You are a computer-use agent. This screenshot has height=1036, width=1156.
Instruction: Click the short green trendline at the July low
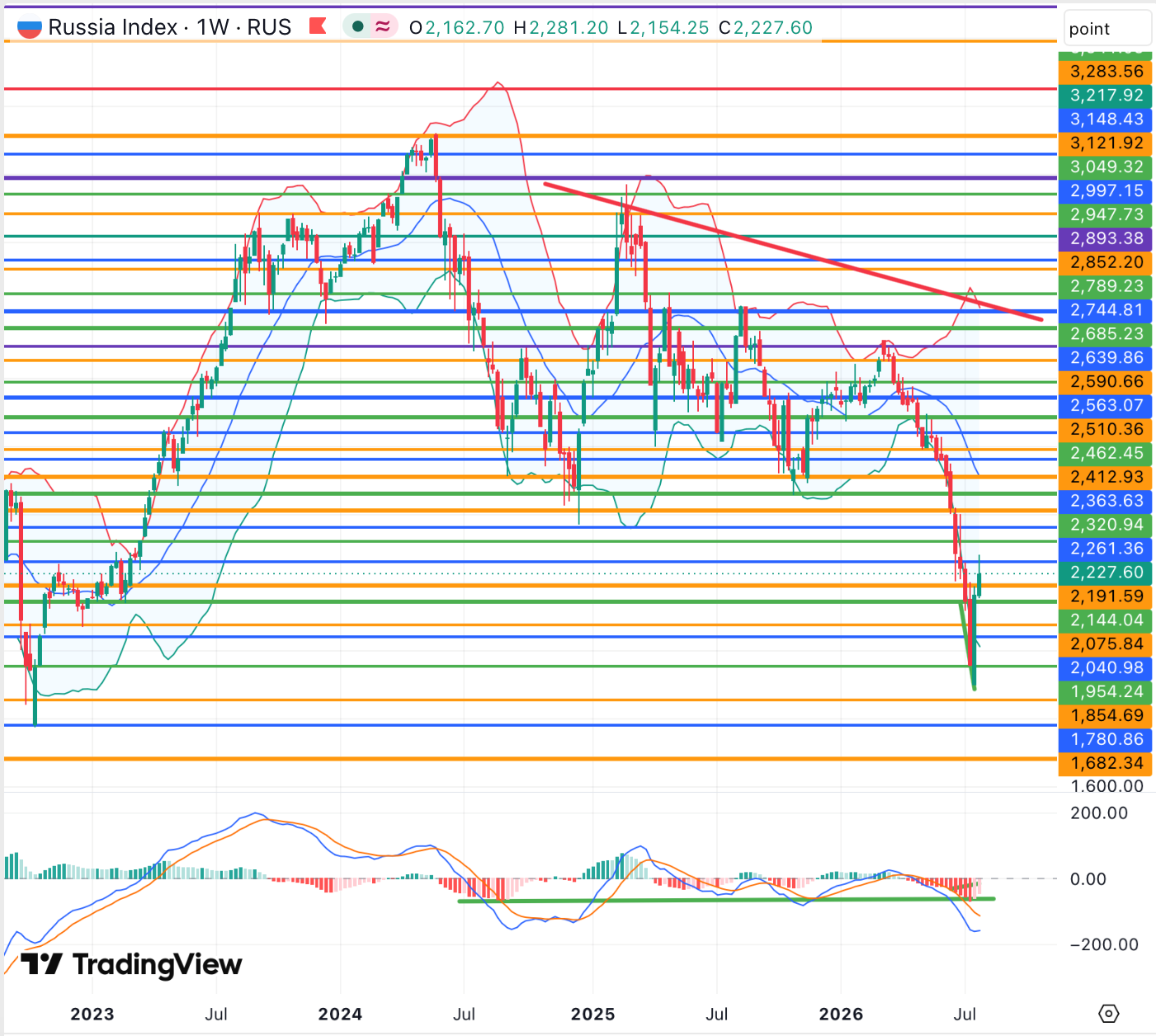[x=967, y=645]
